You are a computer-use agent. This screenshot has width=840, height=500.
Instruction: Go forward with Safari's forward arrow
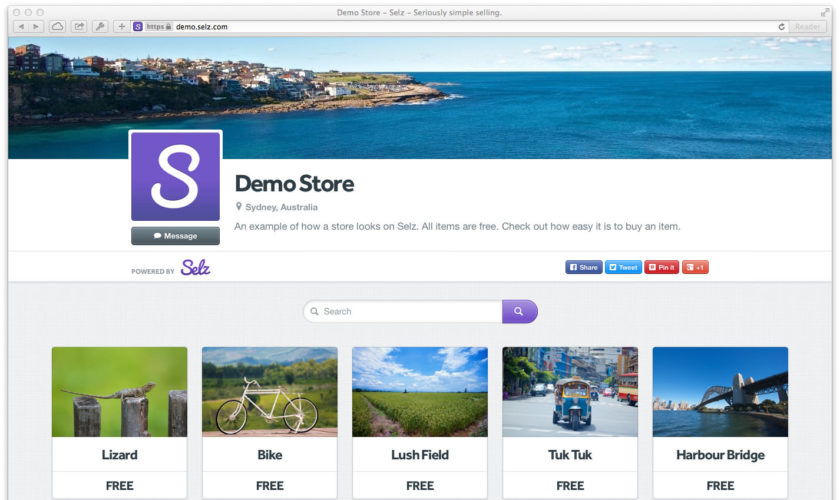pos(36,26)
